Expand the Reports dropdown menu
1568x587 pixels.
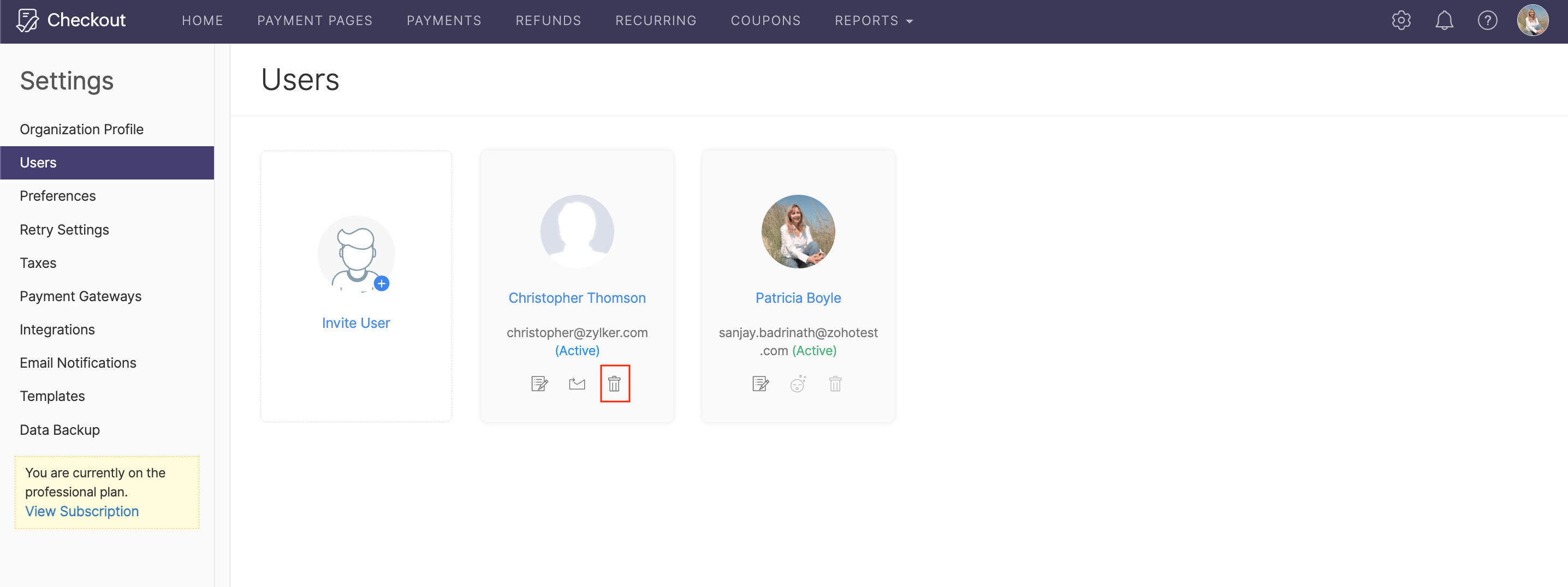pyautogui.click(x=874, y=21)
